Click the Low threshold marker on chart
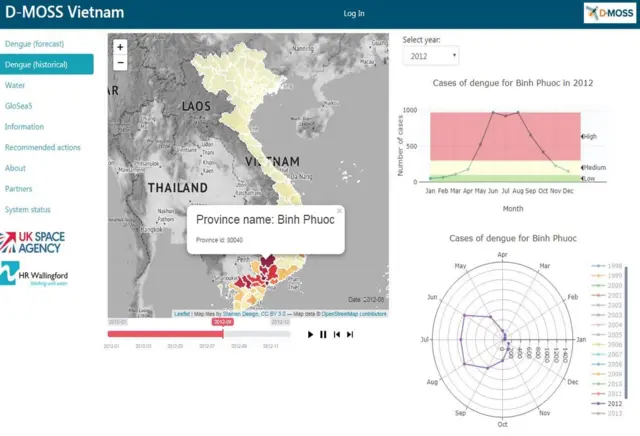Viewport: 640px width, 436px height. [588, 179]
